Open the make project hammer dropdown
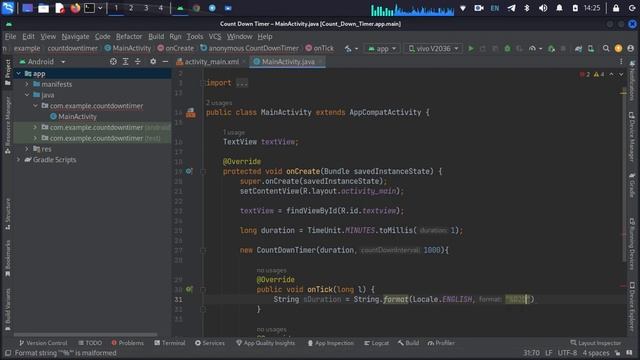640x360 pixels. point(351,49)
